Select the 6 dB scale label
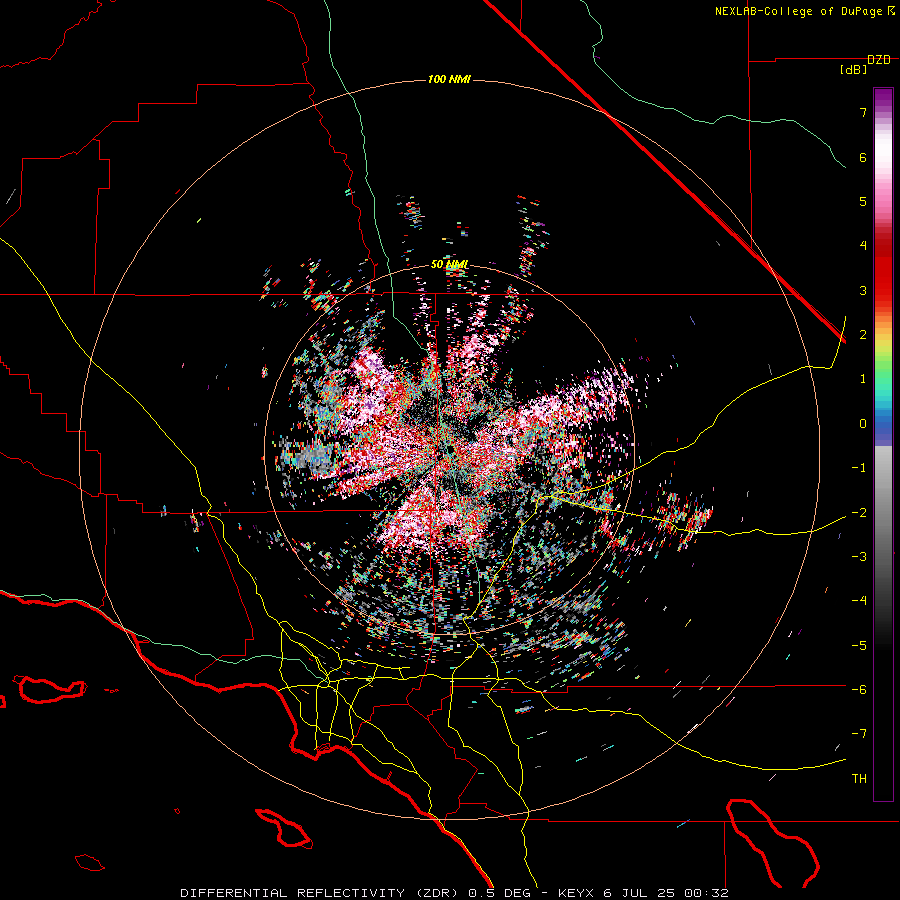 [863, 157]
